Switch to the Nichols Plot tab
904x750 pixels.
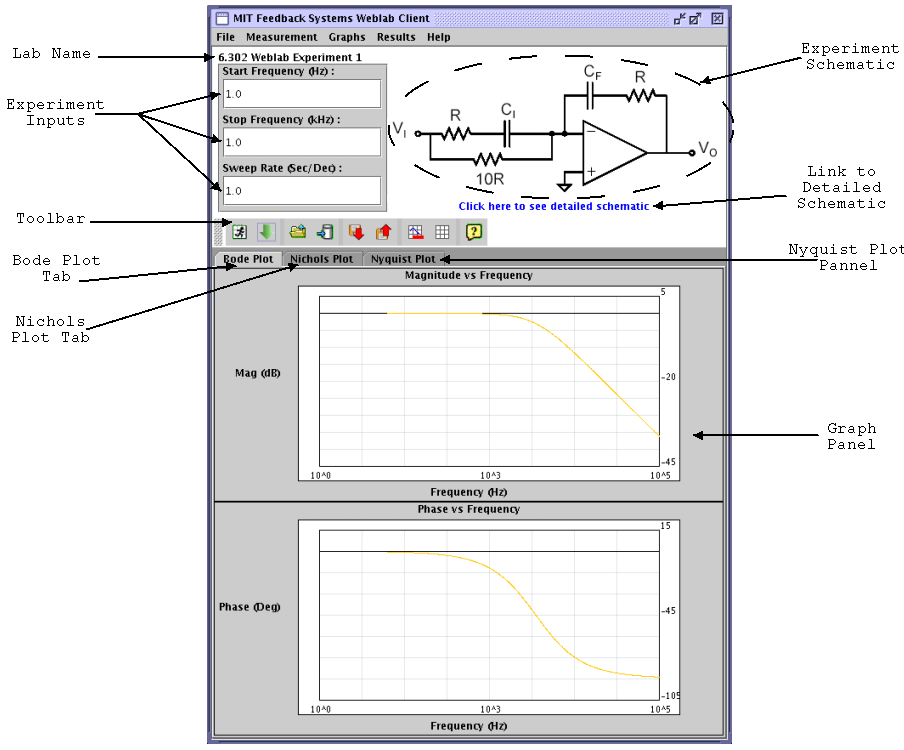pos(321,258)
